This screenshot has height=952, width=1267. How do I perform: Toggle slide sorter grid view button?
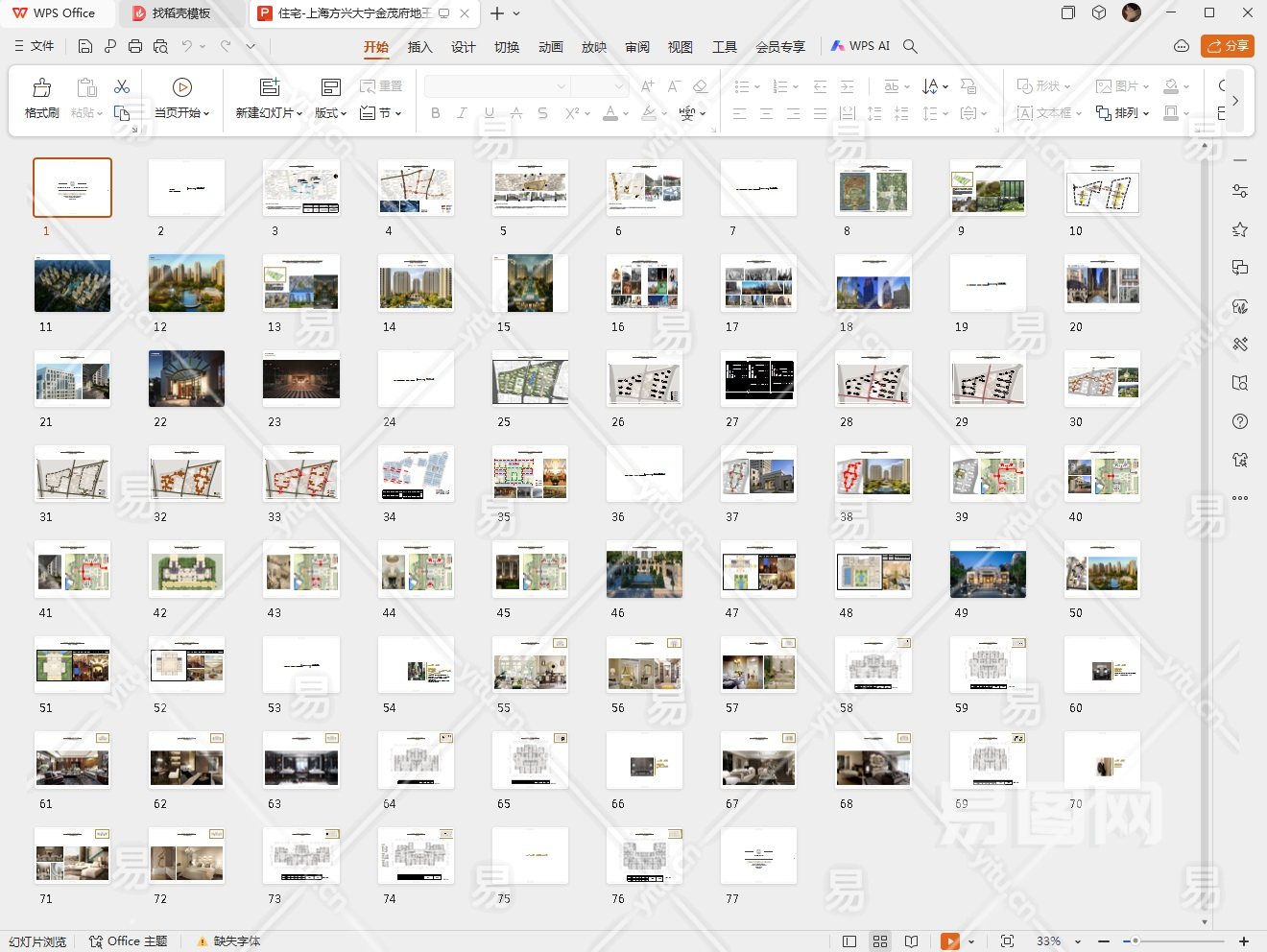[x=880, y=941]
